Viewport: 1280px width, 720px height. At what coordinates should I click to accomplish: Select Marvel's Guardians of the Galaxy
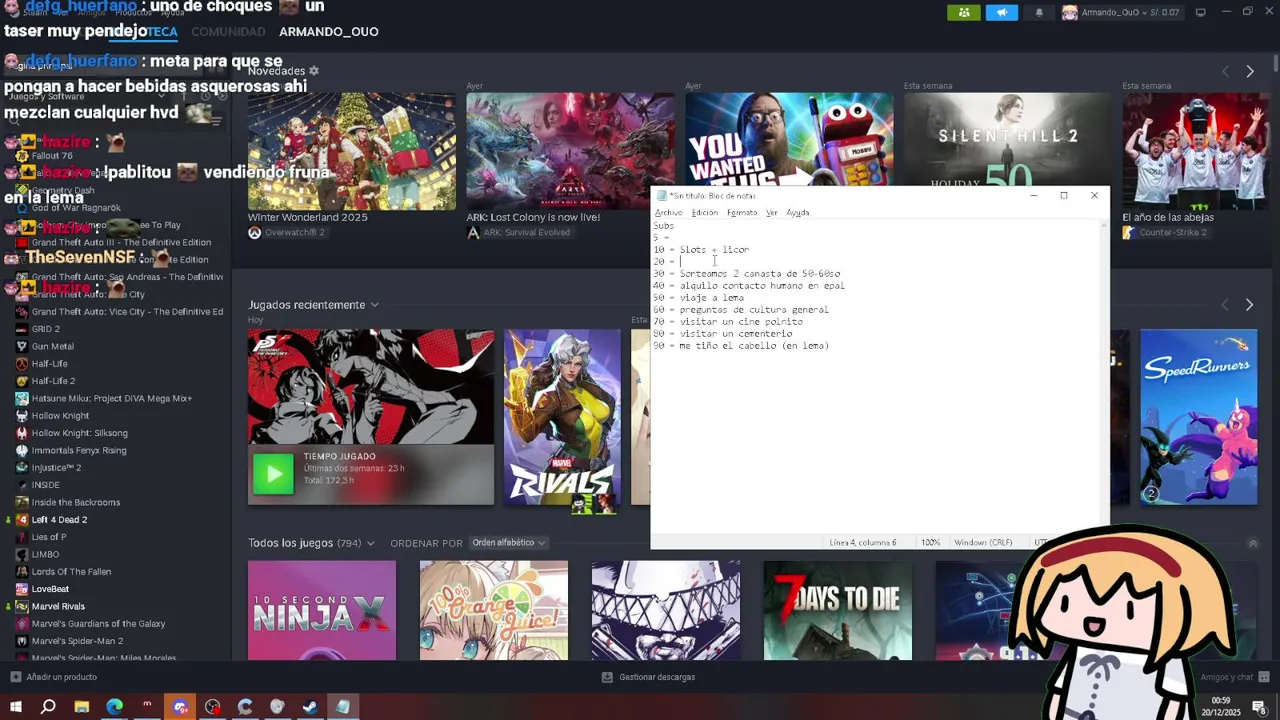[x=98, y=624]
